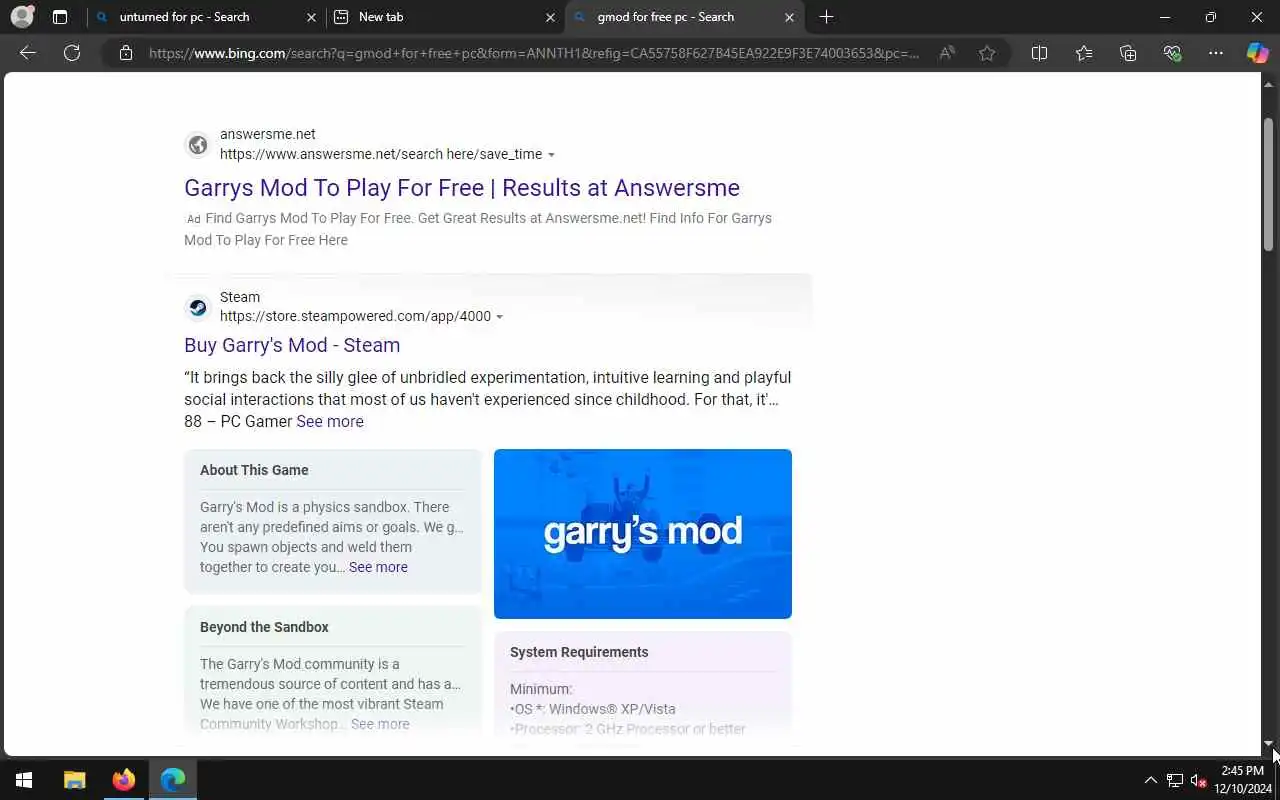This screenshot has width=1280, height=800.
Task: Click the page vertical scrollbar thumb
Action: tap(1268, 184)
